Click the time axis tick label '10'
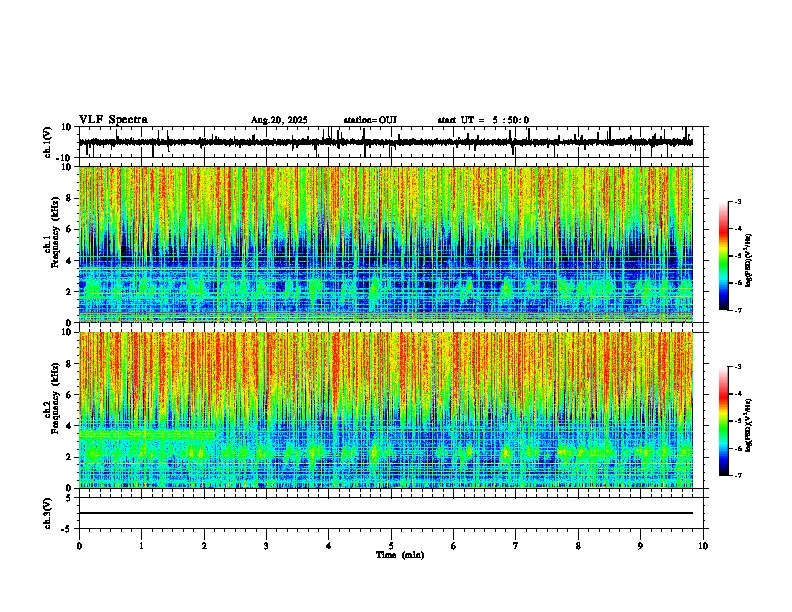 click(703, 546)
